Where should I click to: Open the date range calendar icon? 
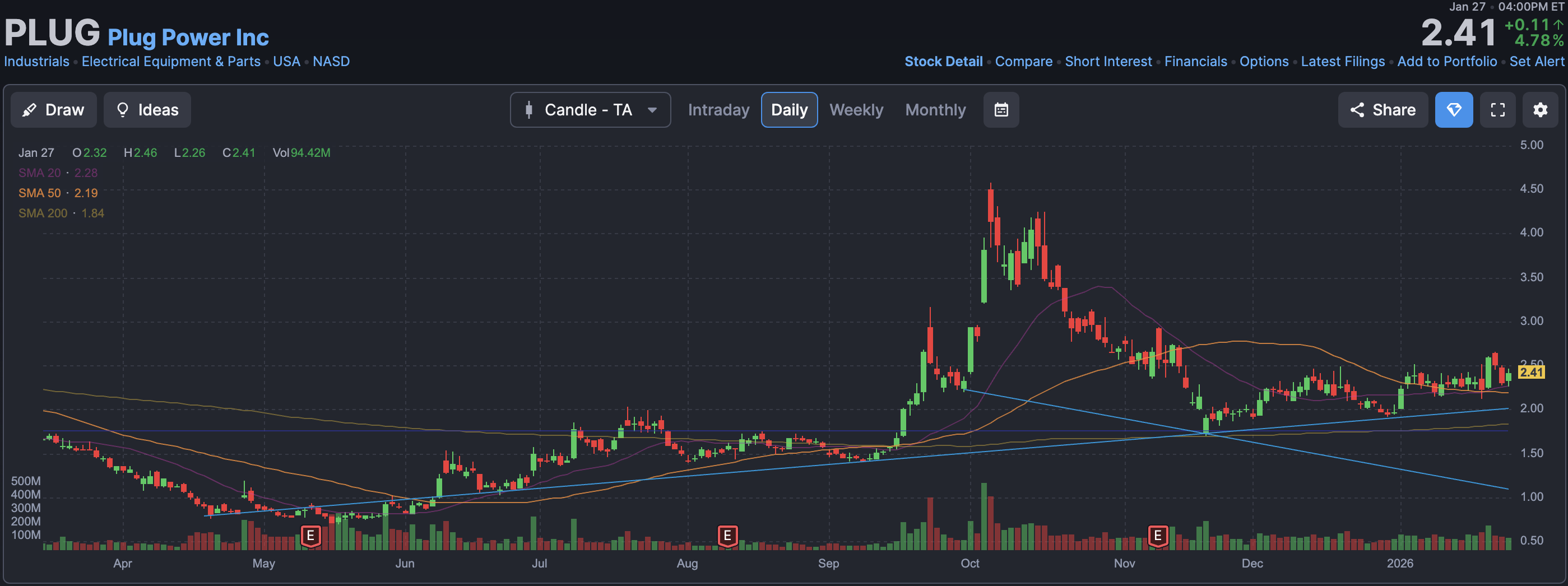(x=1001, y=110)
